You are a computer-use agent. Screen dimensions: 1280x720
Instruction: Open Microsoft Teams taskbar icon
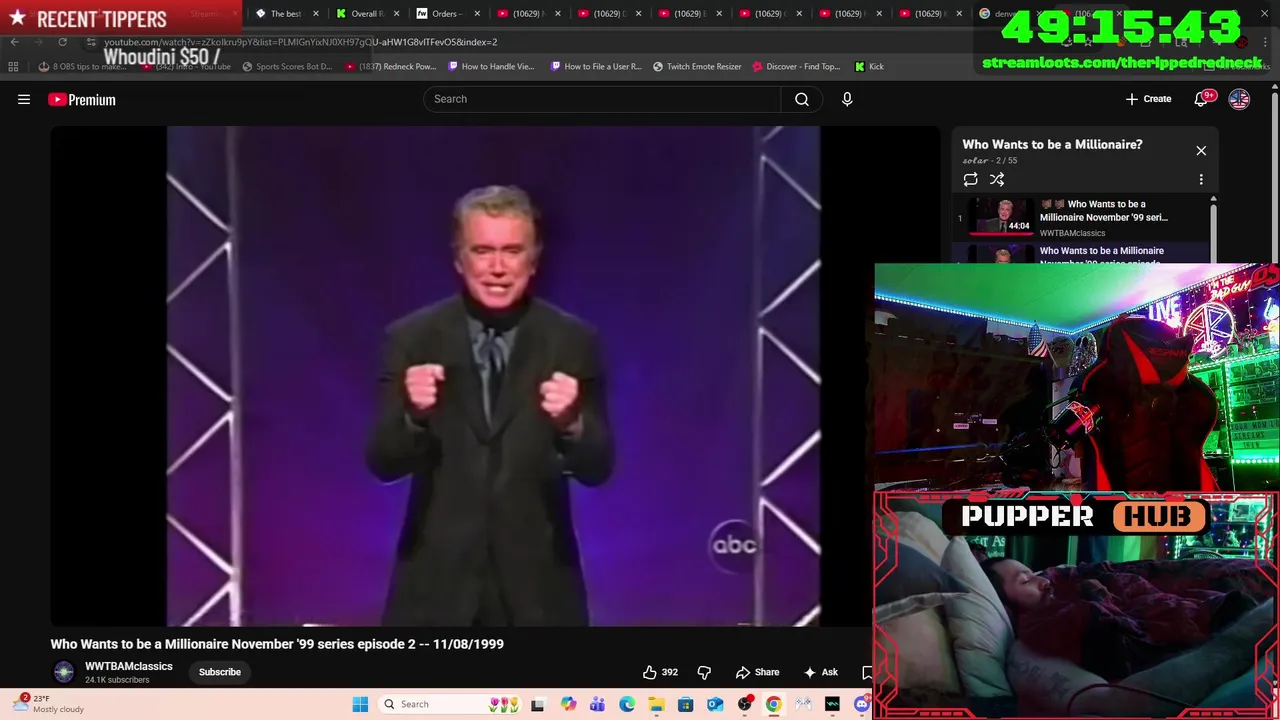click(x=597, y=704)
